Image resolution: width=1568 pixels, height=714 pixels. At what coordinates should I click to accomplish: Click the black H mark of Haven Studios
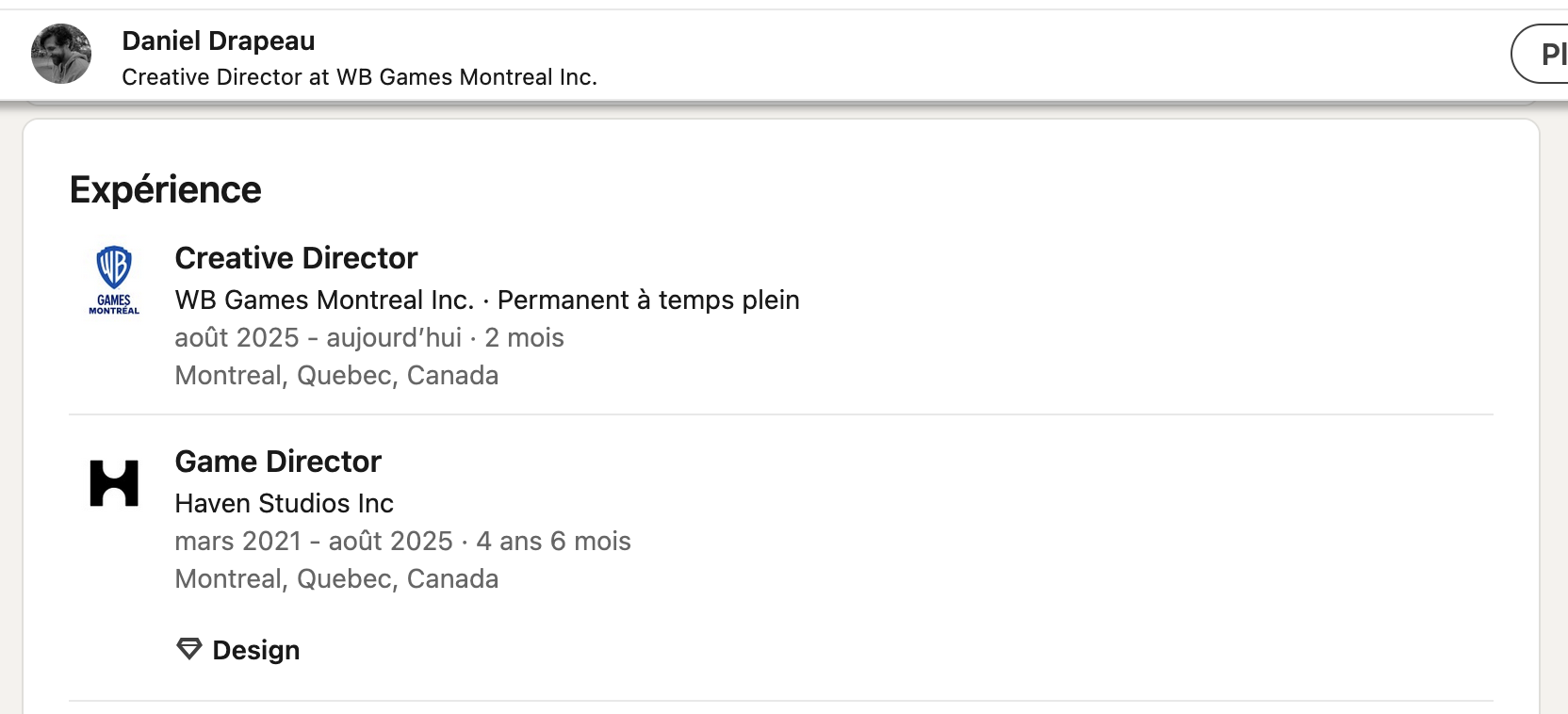[x=115, y=482]
